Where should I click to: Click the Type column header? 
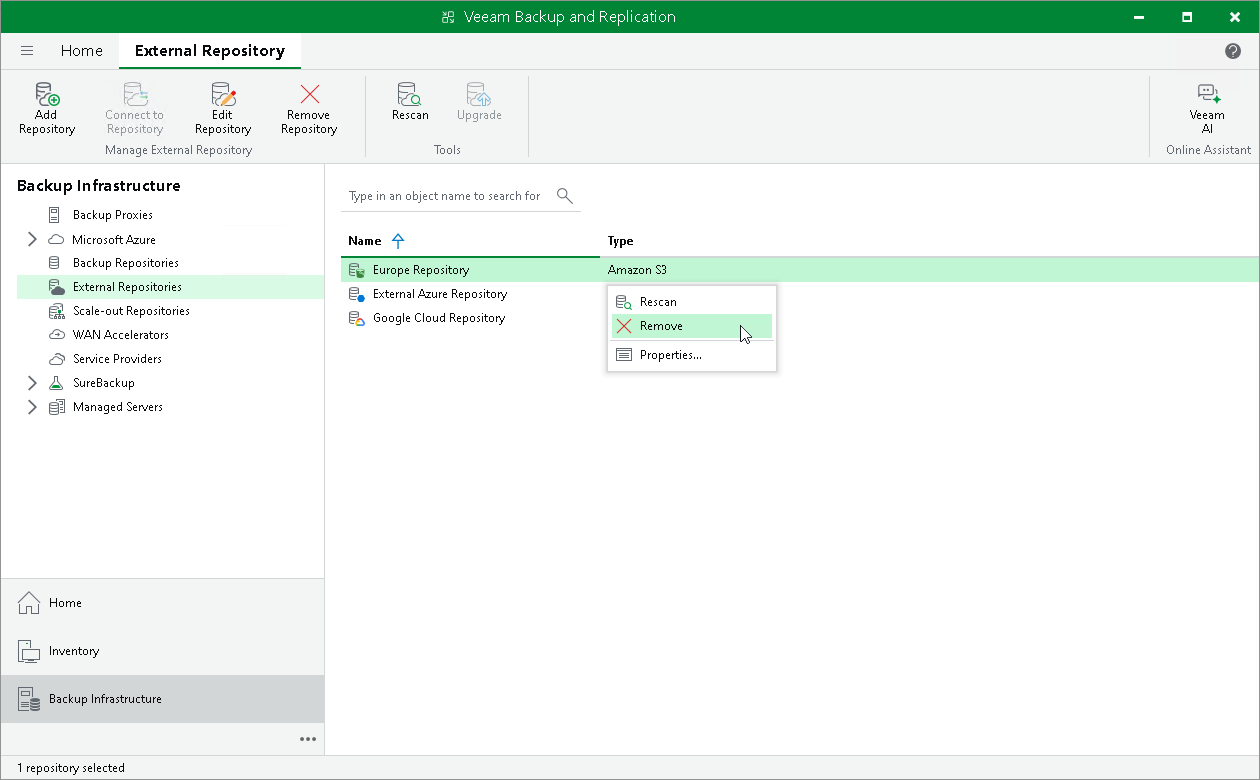621,241
